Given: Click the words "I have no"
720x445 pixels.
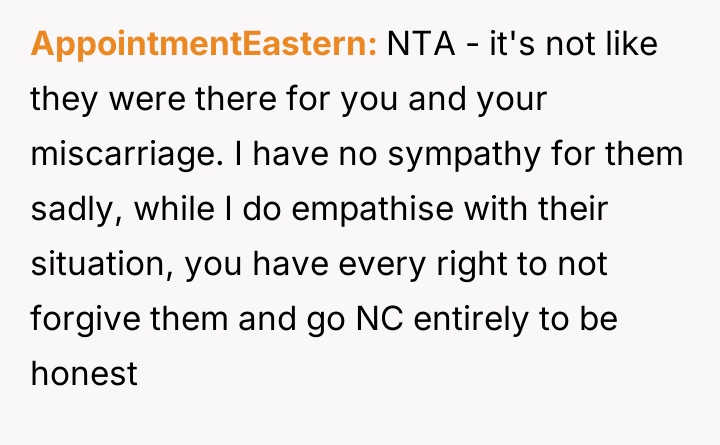Looking at the screenshot, I should tap(301, 155).
